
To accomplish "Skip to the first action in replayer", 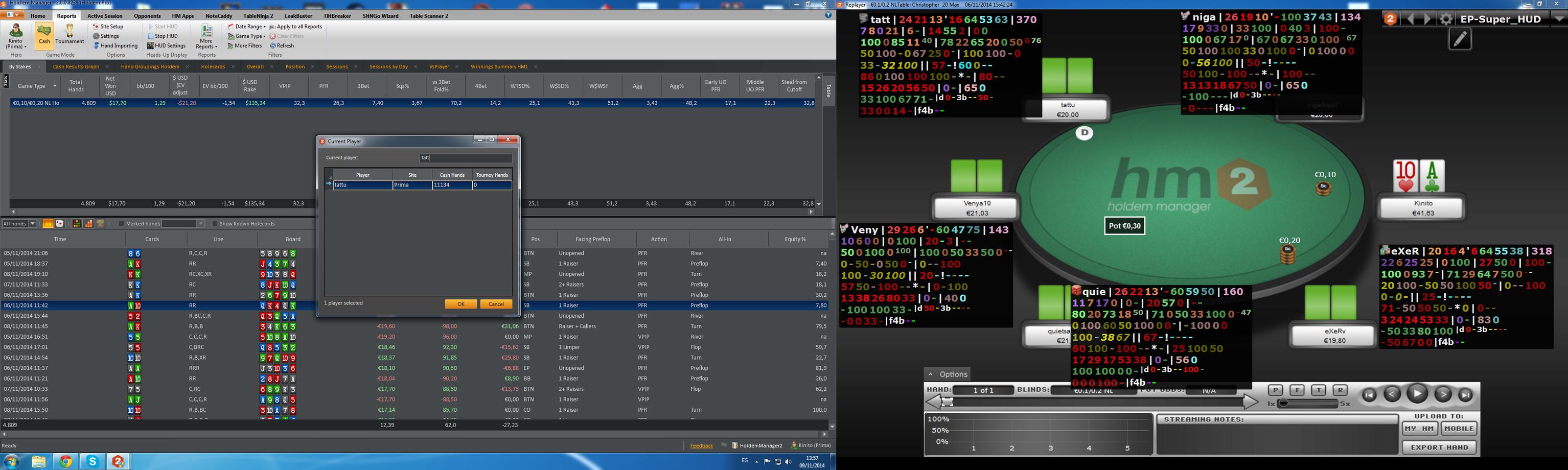I will tap(1369, 395).
